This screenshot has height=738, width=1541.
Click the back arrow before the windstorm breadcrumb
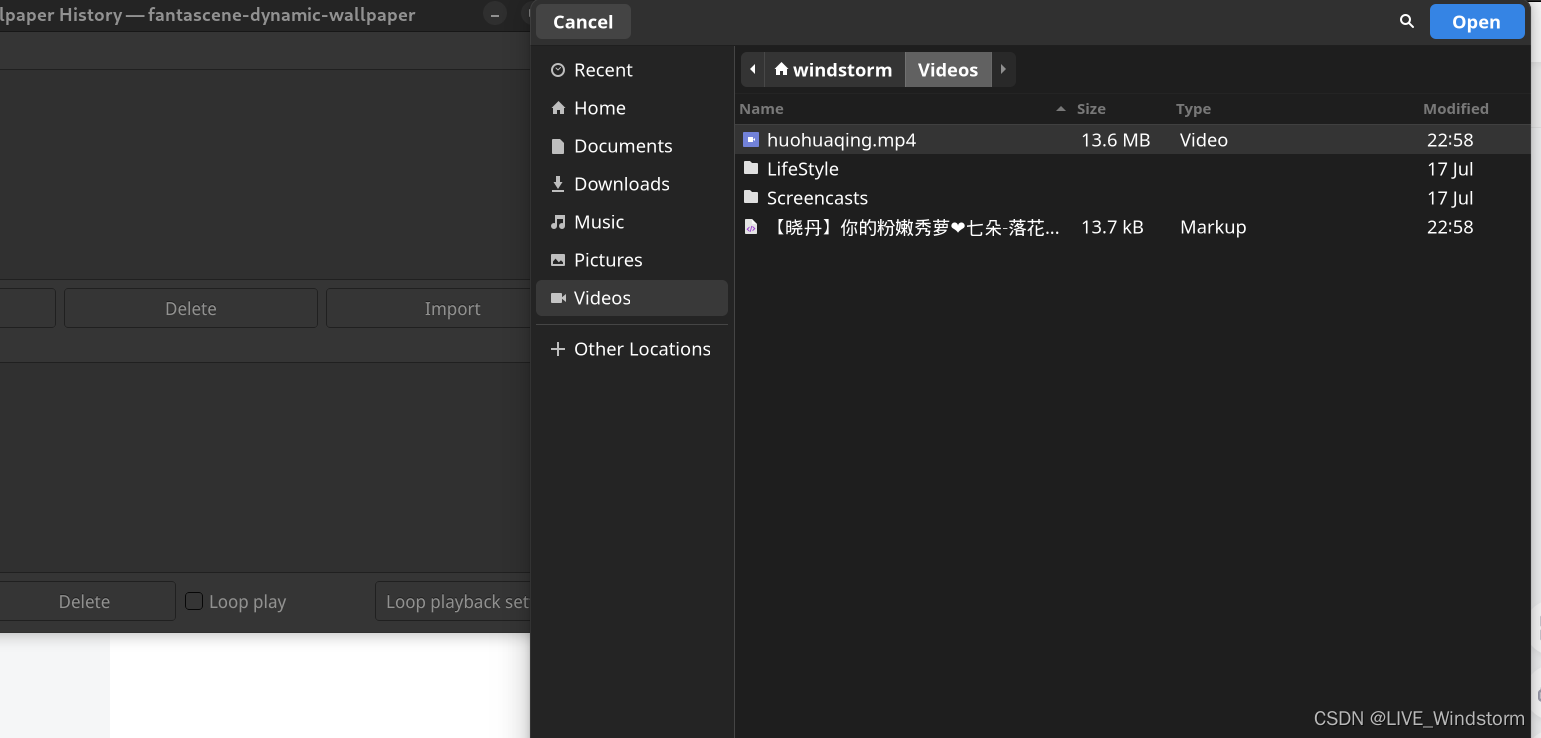752,69
